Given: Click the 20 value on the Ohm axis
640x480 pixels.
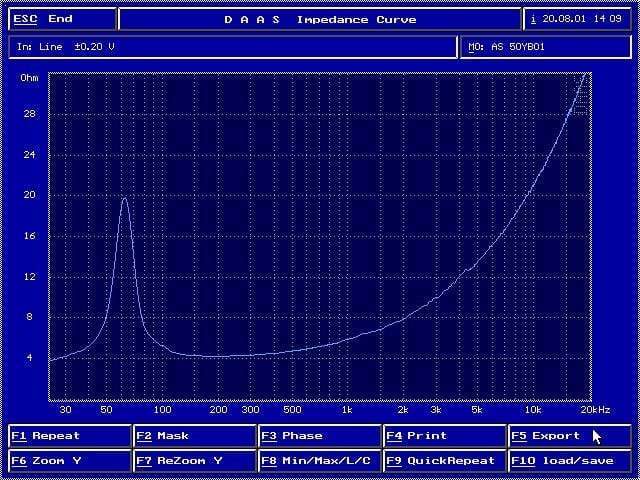Looking at the screenshot, I should coord(28,196).
